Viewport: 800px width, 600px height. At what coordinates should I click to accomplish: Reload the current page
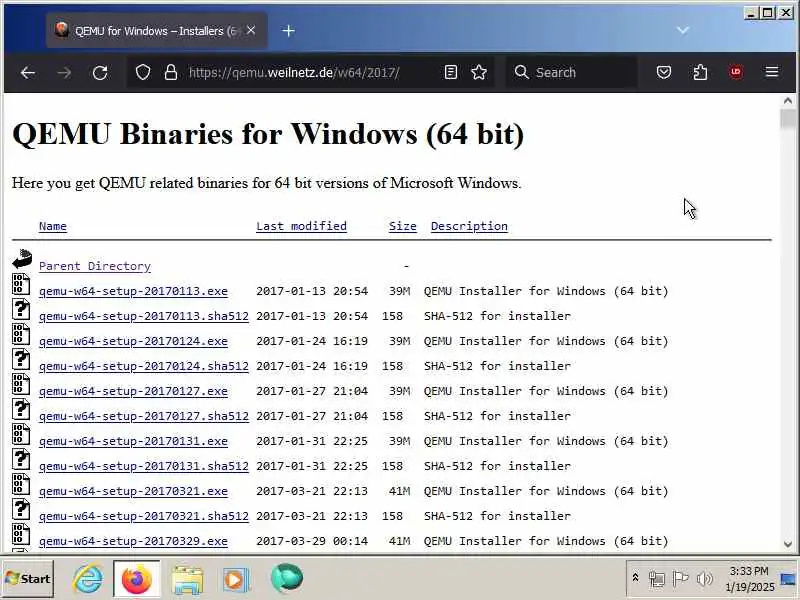point(100,72)
